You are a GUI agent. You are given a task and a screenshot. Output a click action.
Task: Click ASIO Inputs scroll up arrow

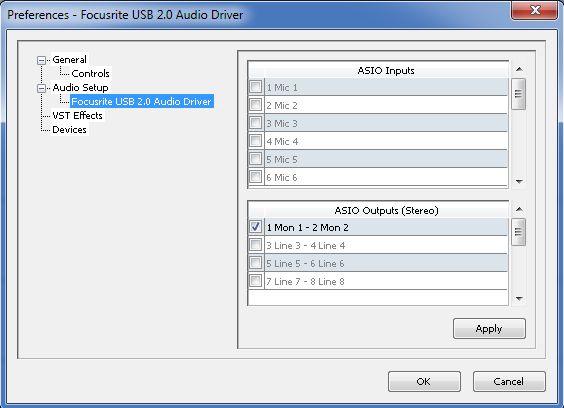pyautogui.click(x=519, y=69)
